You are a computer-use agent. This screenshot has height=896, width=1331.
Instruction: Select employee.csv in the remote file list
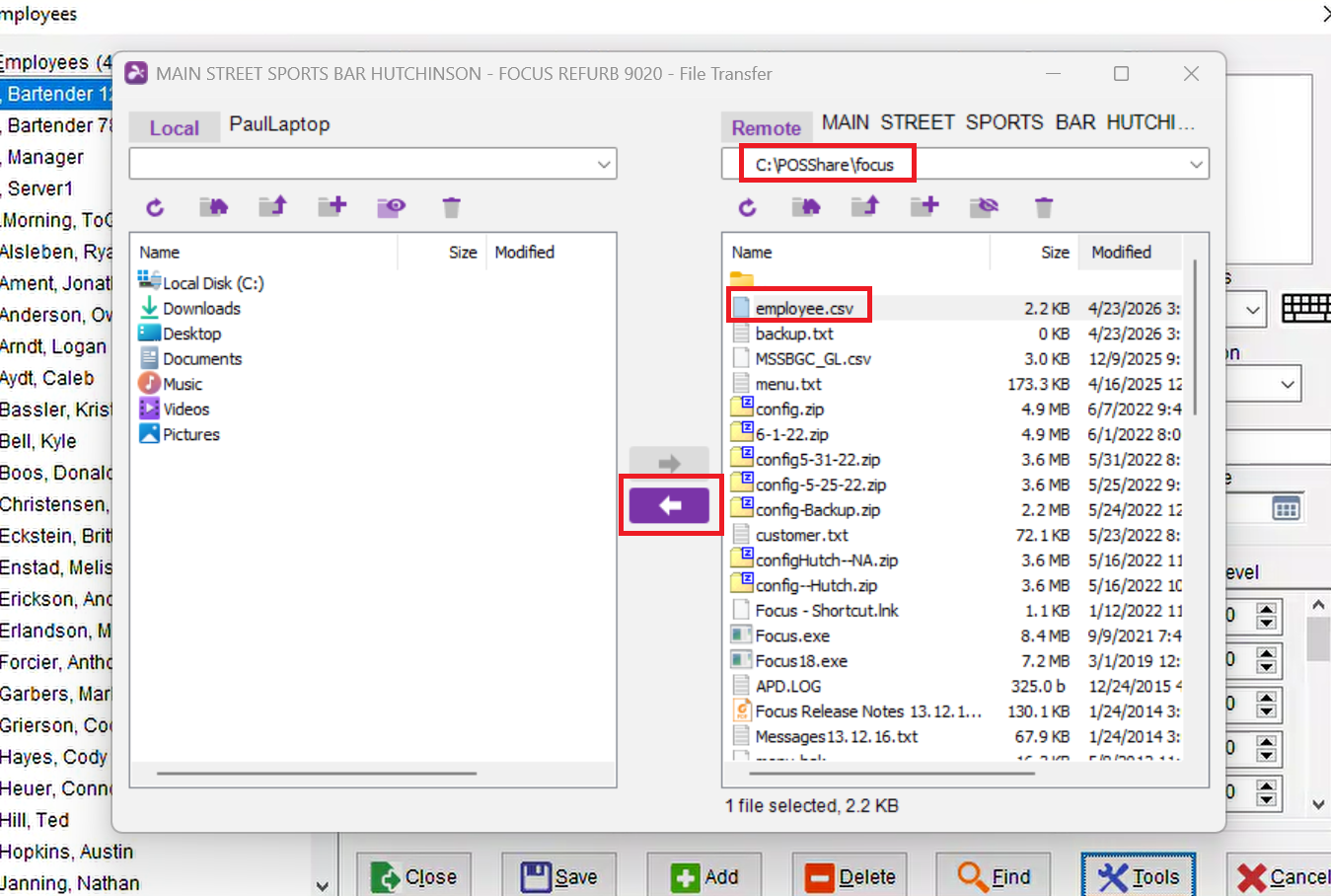[804, 309]
